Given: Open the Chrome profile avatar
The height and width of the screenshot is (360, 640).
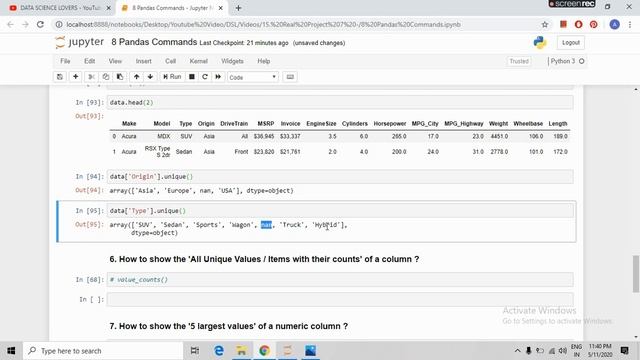Looking at the screenshot, I should click(x=614, y=24).
